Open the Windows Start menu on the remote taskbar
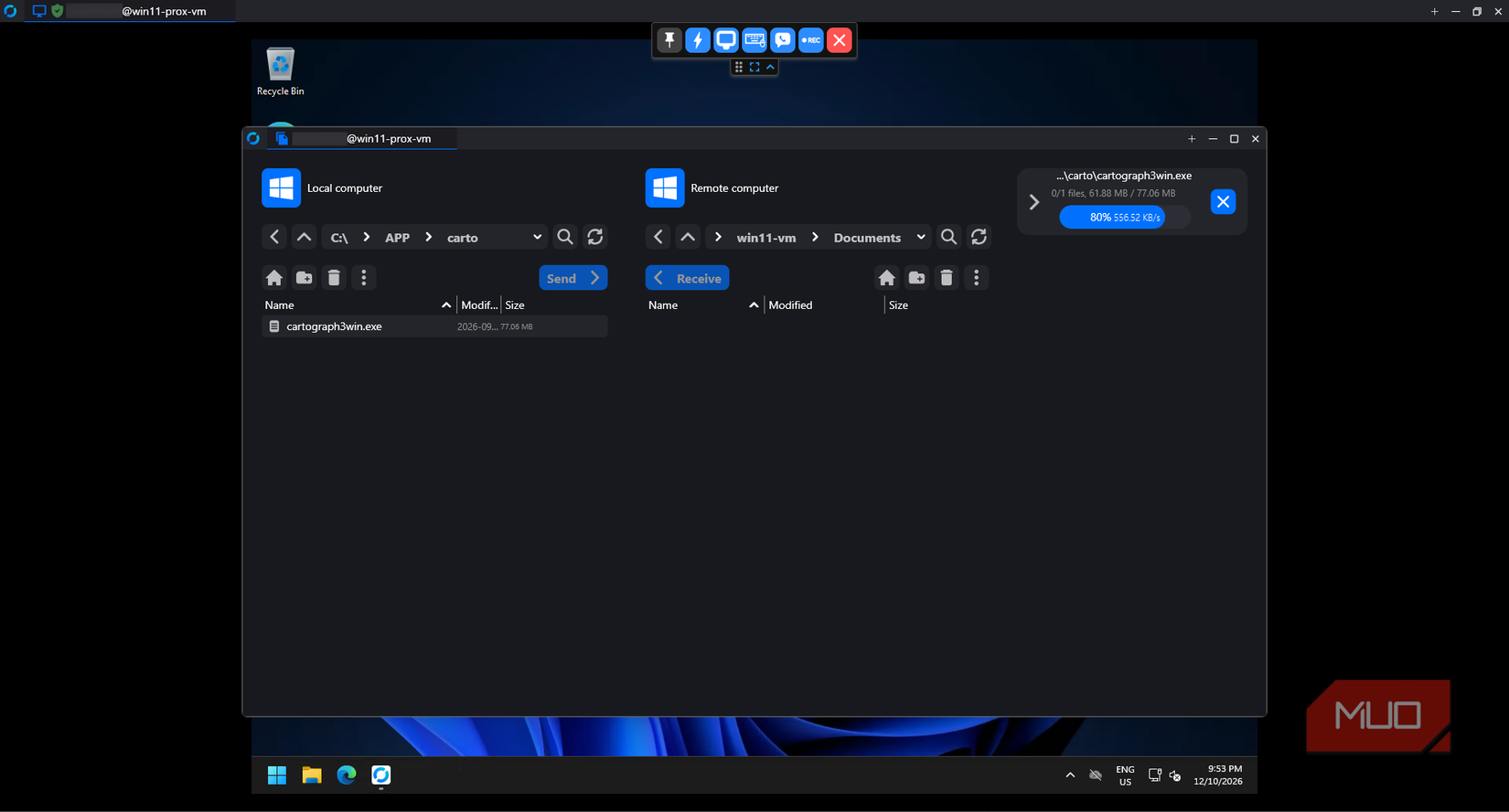This screenshot has width=1509, height=812. click(x=277, y=775)
